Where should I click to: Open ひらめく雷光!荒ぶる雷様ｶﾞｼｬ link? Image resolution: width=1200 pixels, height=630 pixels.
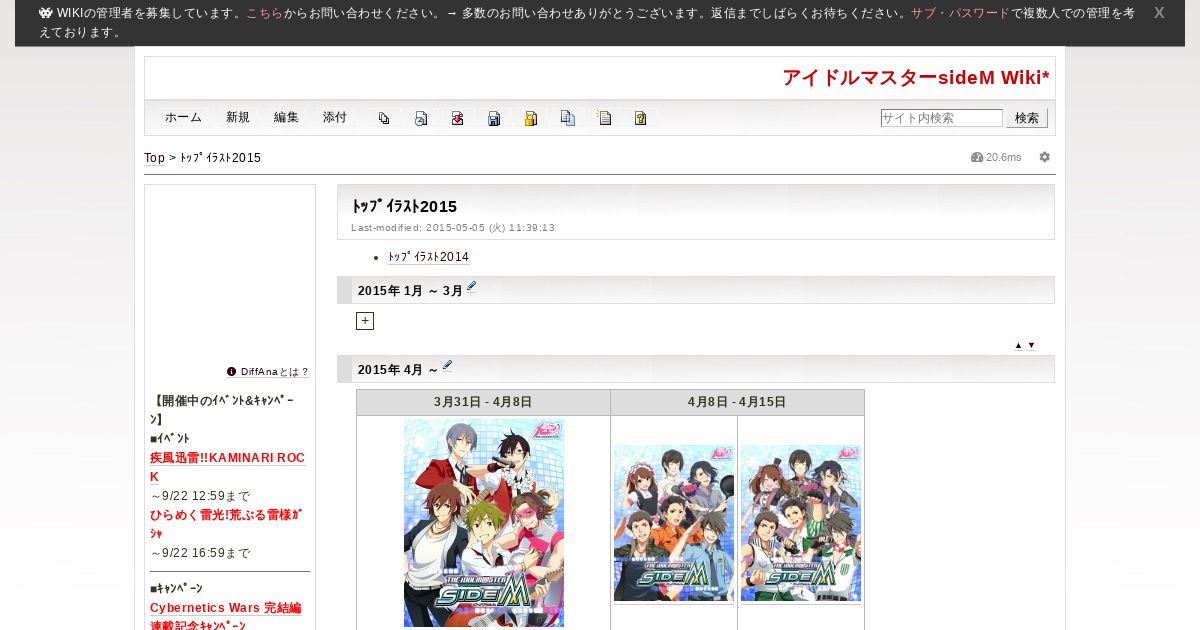[226, 524]
